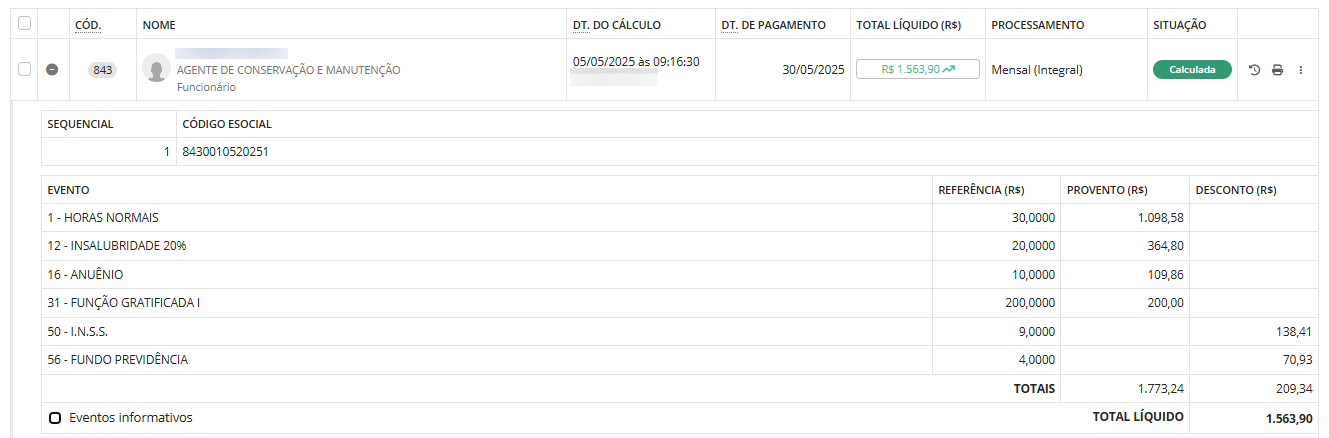Check the row checkbox for employee 843
The height and width of the screenshot is (438, 1329).
[x=25, y=69]
